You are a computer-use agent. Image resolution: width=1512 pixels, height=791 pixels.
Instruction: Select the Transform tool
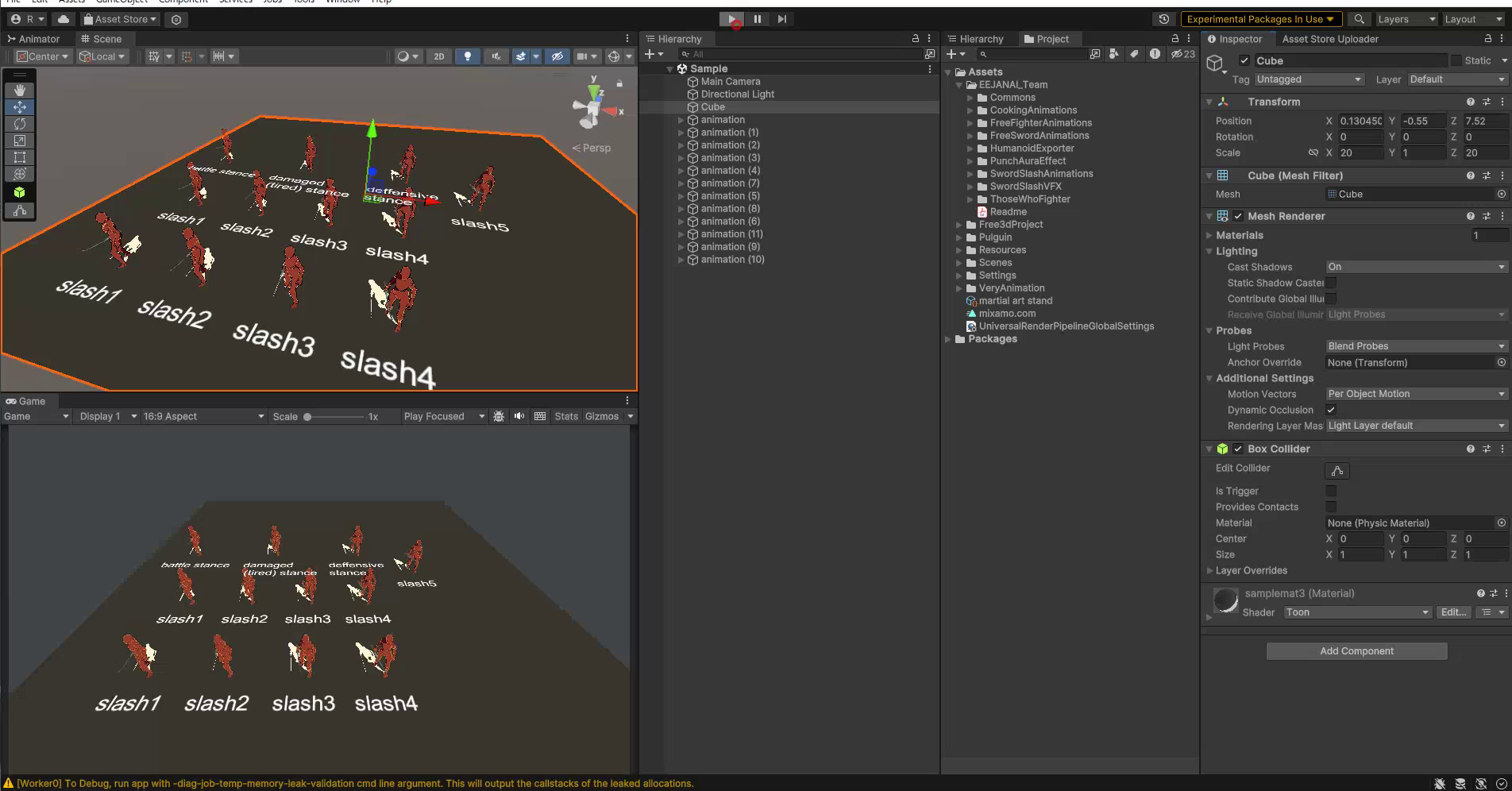(x=20, y=174)
